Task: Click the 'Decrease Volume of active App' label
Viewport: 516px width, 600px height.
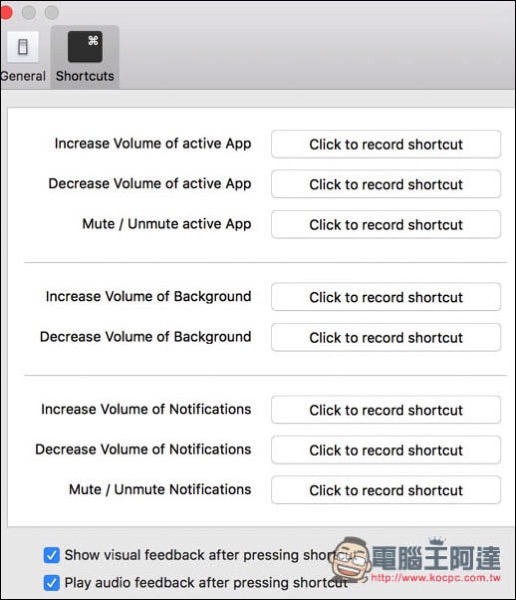Action: pos(150,184)
